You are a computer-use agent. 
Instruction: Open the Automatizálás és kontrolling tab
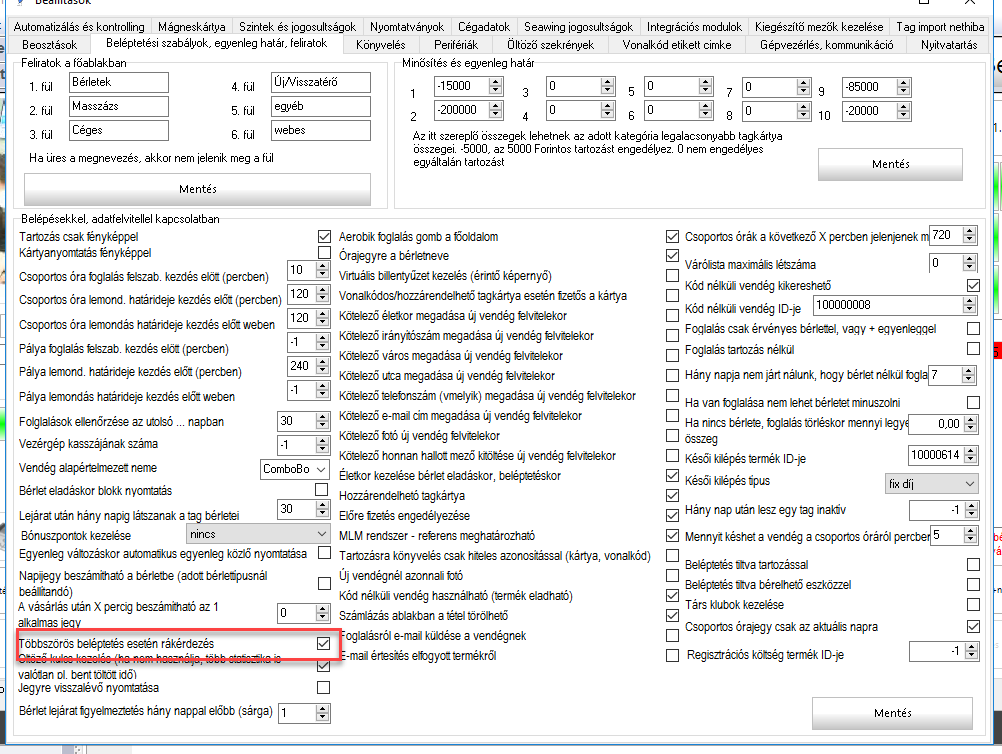pos(79,27)
